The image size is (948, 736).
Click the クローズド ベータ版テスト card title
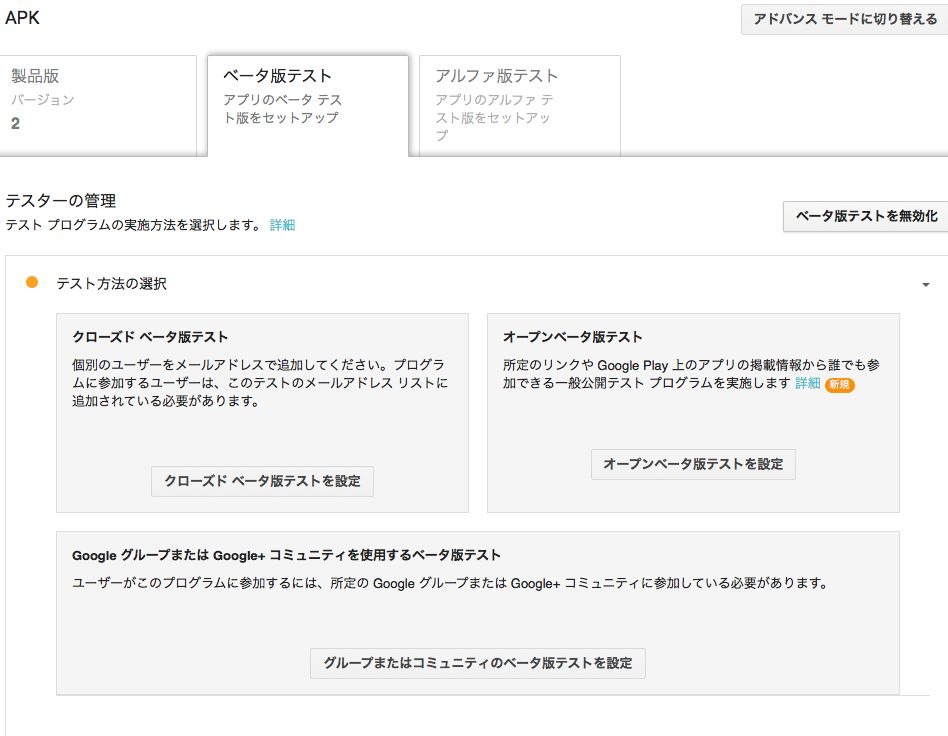pyautogui.click(x=150, y=337)
